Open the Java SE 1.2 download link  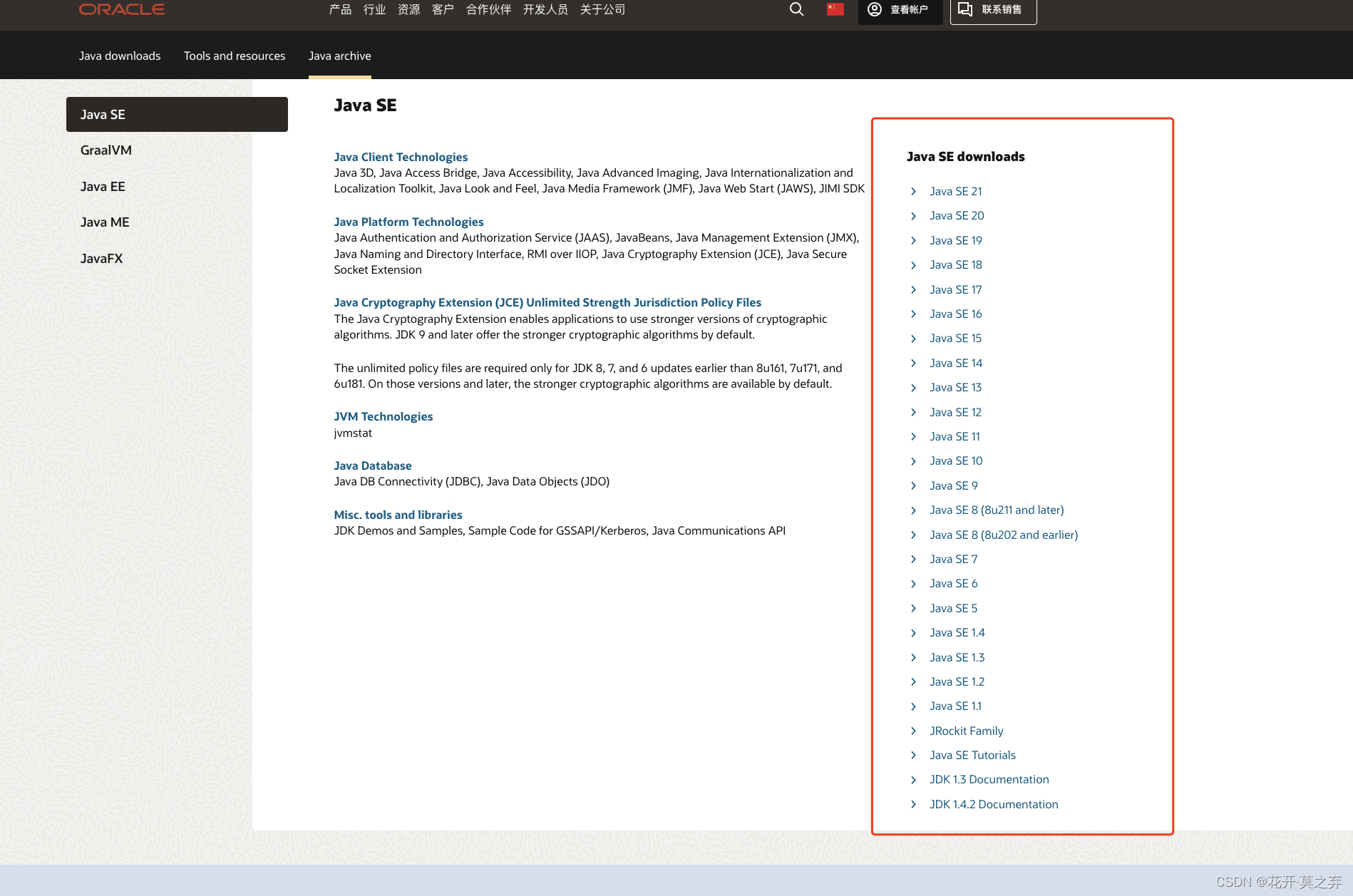957,681
